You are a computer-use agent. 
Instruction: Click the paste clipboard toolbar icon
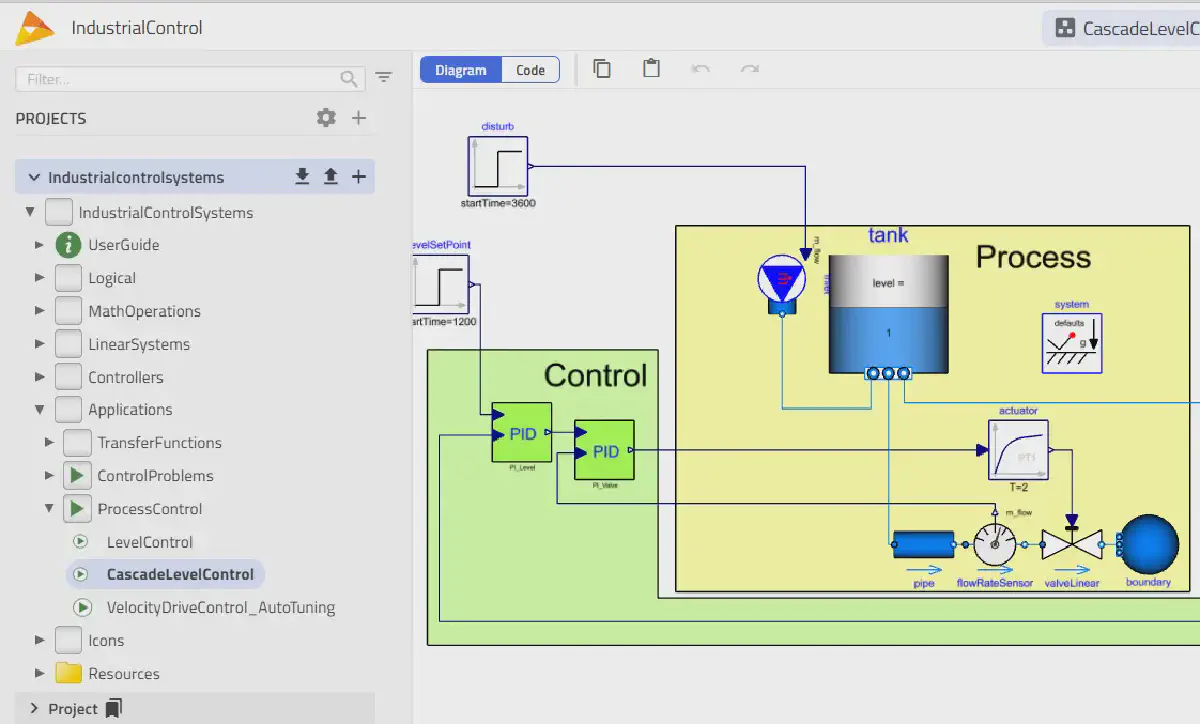pos(651,69)
